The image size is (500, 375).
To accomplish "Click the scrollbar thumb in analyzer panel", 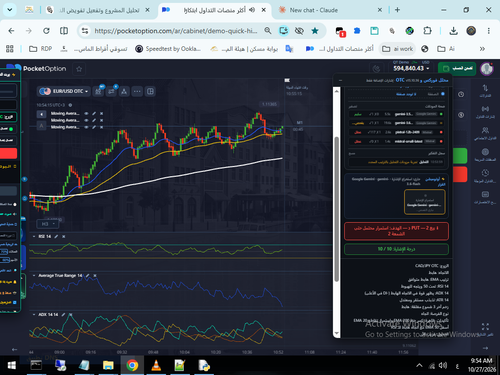I will pyautogui.click(x=337, y=209).
